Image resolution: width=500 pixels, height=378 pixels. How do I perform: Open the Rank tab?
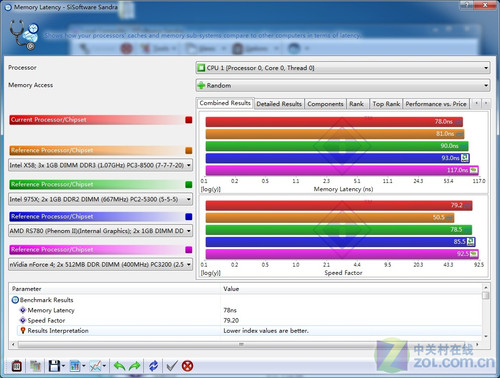357,104
